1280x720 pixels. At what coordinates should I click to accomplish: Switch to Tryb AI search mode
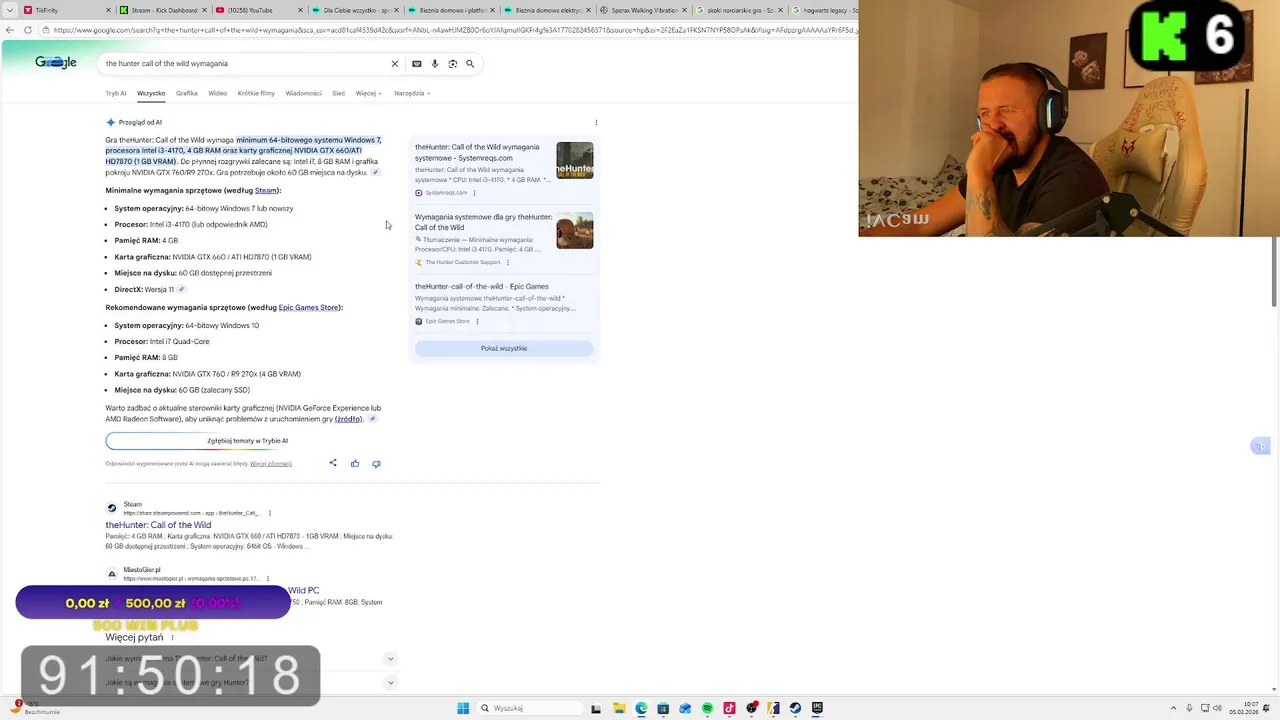point(116,93)
